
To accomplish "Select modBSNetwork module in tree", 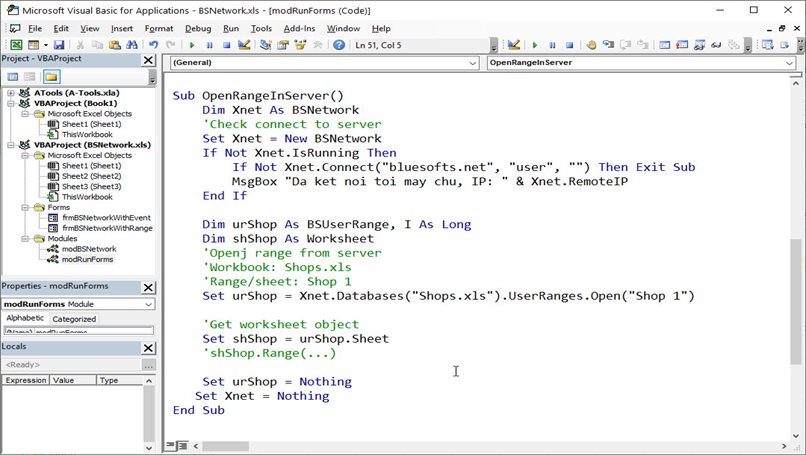I will pyautogui.click(x=89, y=249).
